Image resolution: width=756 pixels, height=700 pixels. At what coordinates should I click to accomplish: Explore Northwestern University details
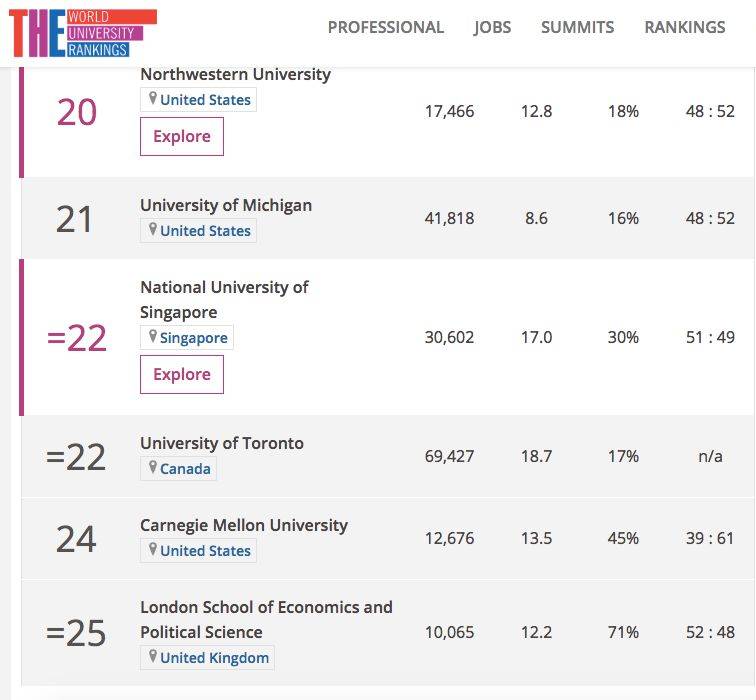(x=182, y=137)
